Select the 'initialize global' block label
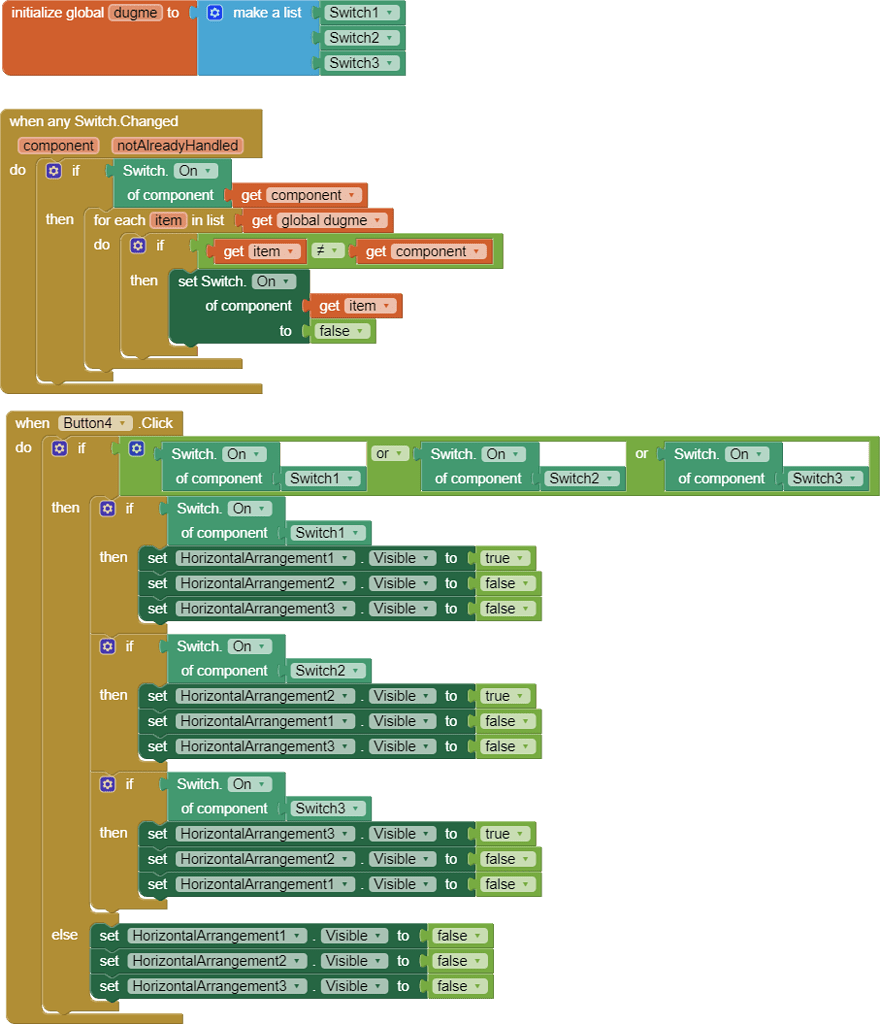 (57, 13)
